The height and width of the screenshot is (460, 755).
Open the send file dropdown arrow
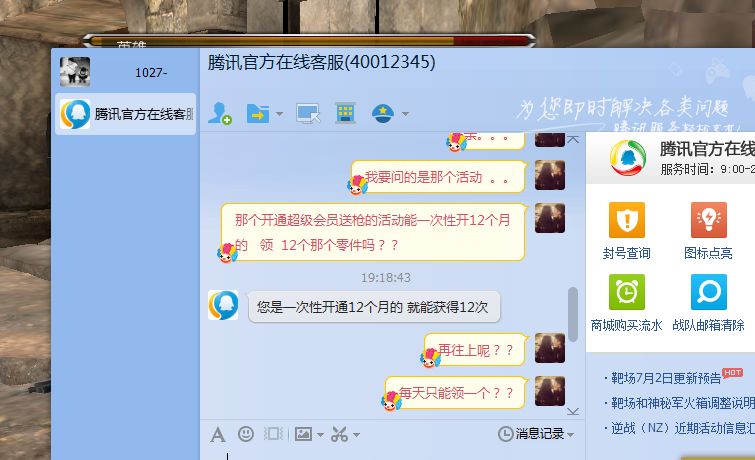tap(279, 114)
